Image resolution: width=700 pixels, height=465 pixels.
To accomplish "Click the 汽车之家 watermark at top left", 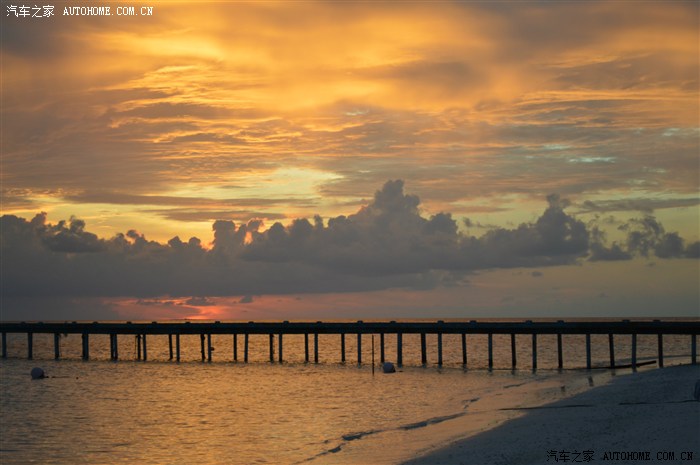I will 29,11.
